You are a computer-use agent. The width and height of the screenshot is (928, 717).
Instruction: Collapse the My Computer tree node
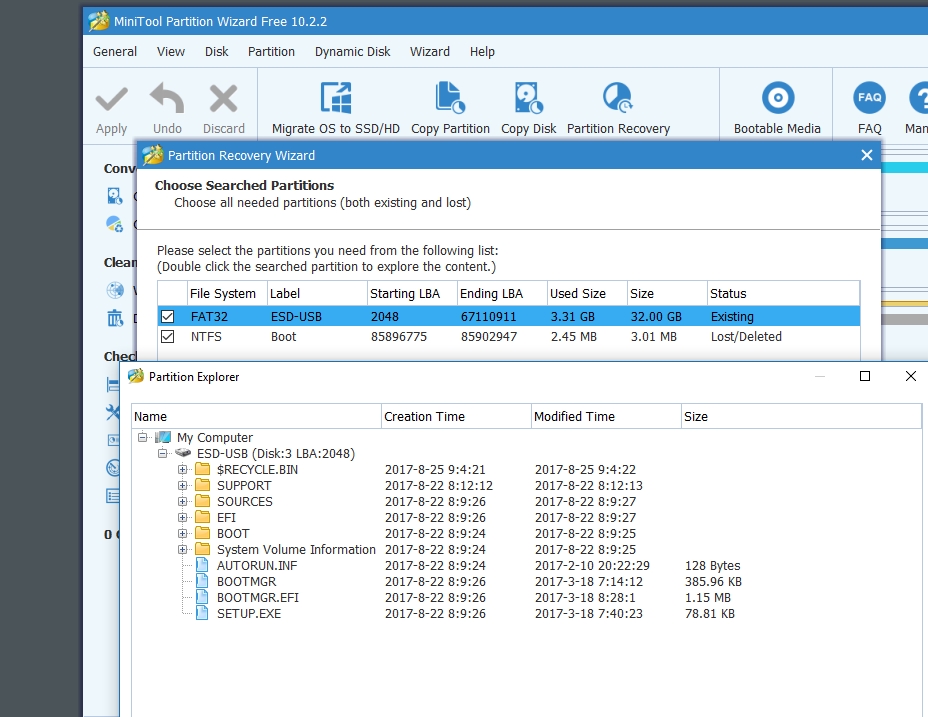(142, 438)
